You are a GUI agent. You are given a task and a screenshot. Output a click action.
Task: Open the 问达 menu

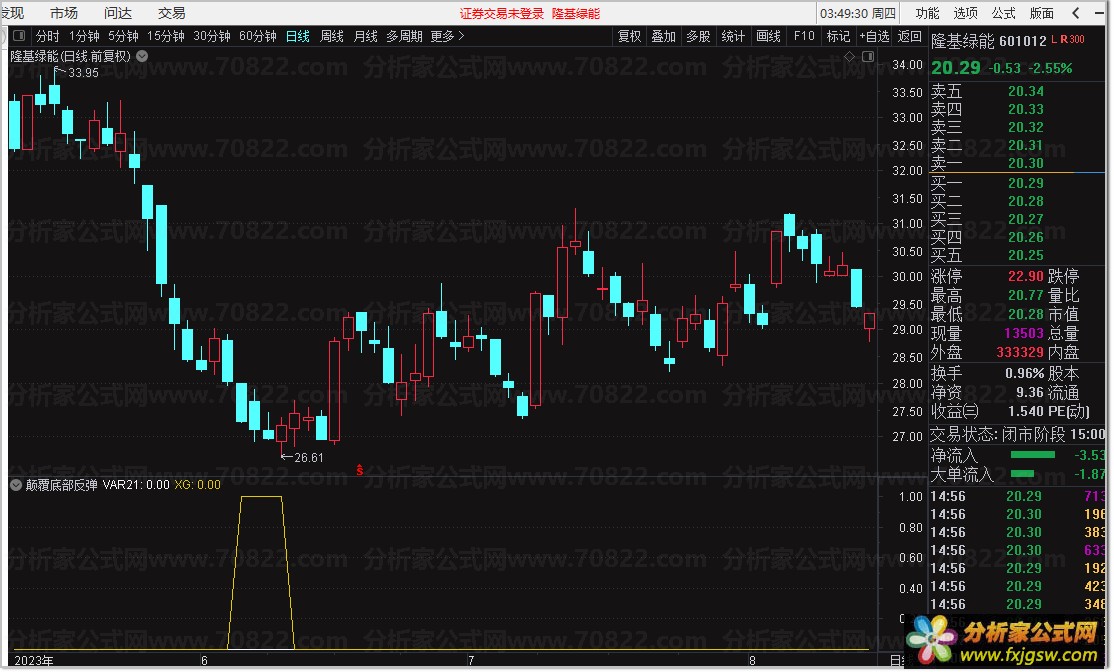coord(118,13)
